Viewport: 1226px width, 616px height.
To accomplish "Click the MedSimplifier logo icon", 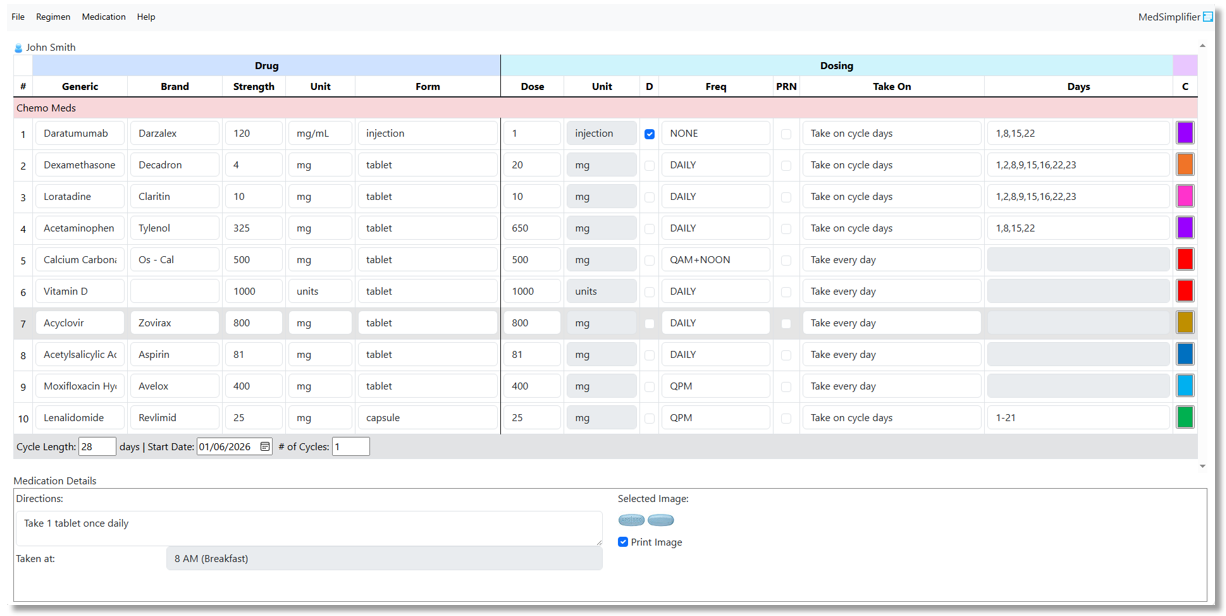I will pyautogui.click(x=1207, y=16).
